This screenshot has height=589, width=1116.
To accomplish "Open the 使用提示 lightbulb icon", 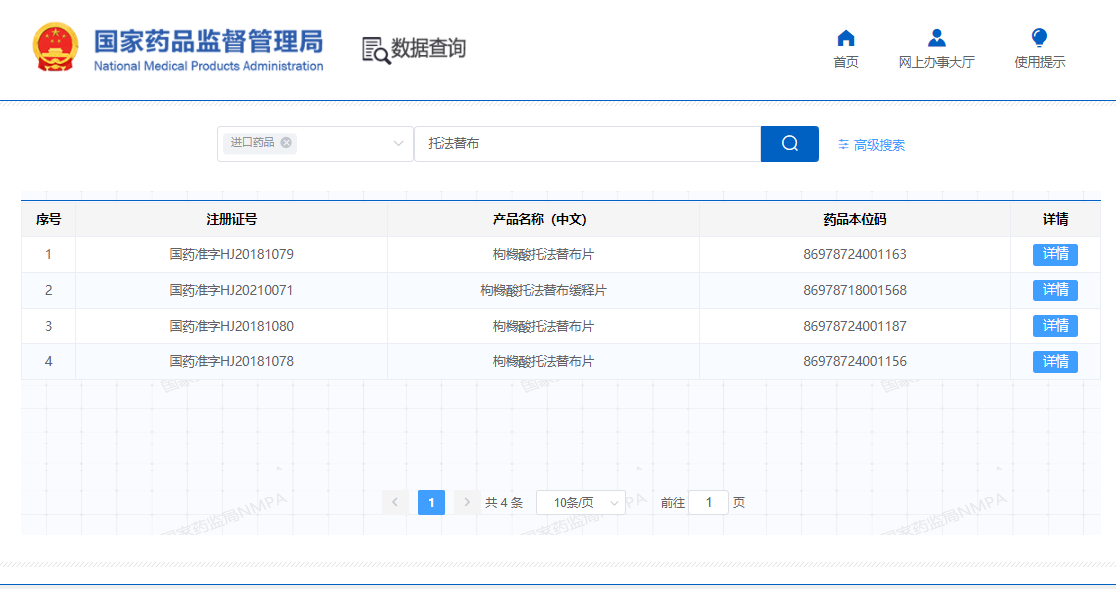I will 1039,38.
